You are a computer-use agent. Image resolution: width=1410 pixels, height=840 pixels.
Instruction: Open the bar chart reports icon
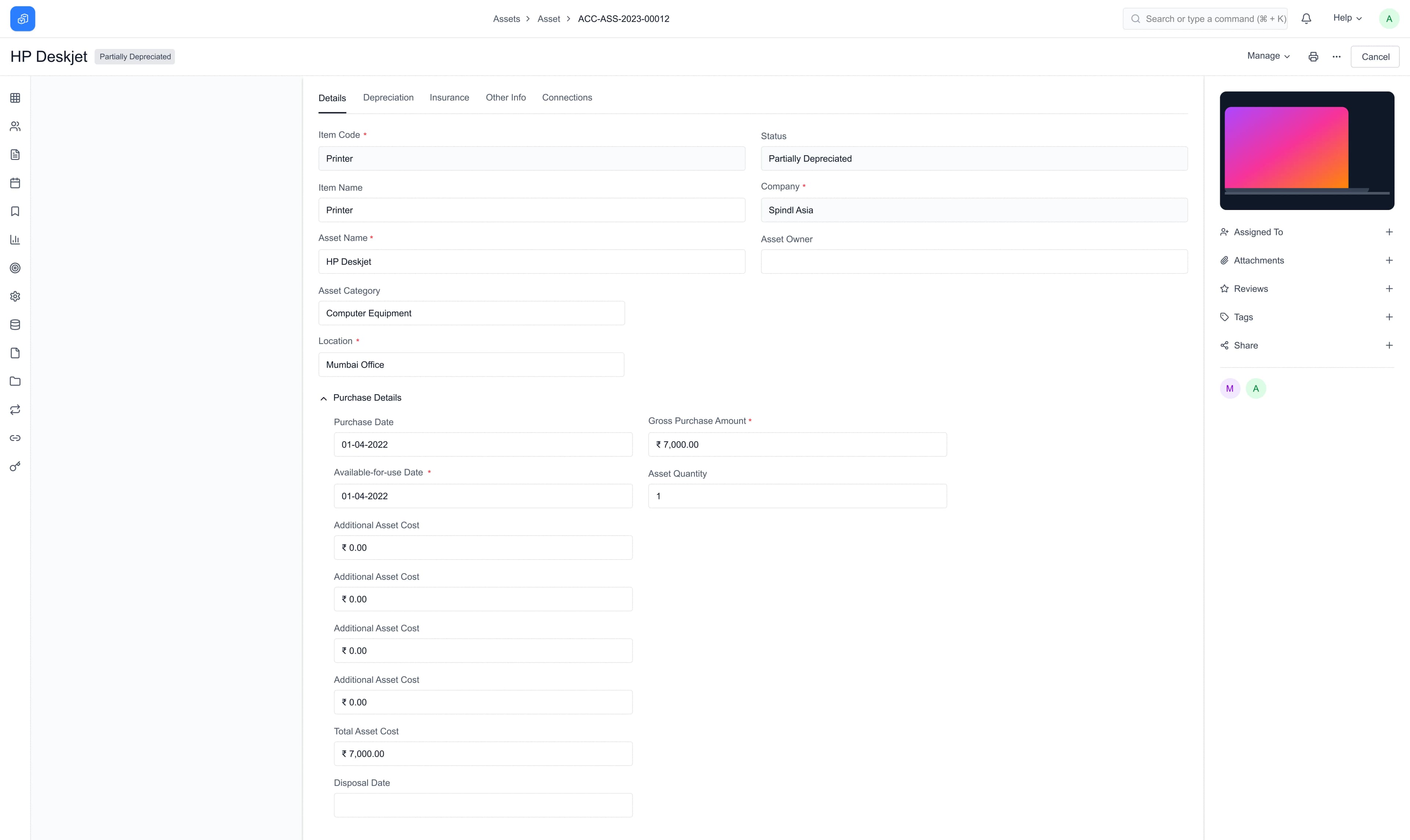tap(15, 239)
